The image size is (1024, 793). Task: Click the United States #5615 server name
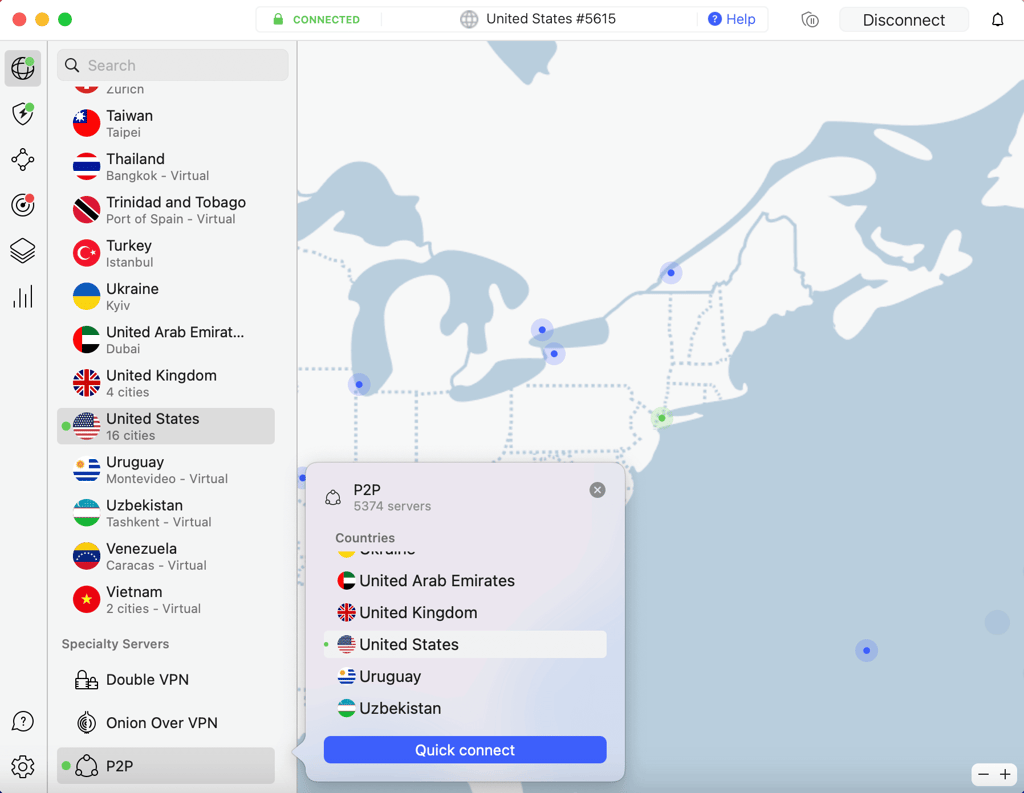click(551, 19)
